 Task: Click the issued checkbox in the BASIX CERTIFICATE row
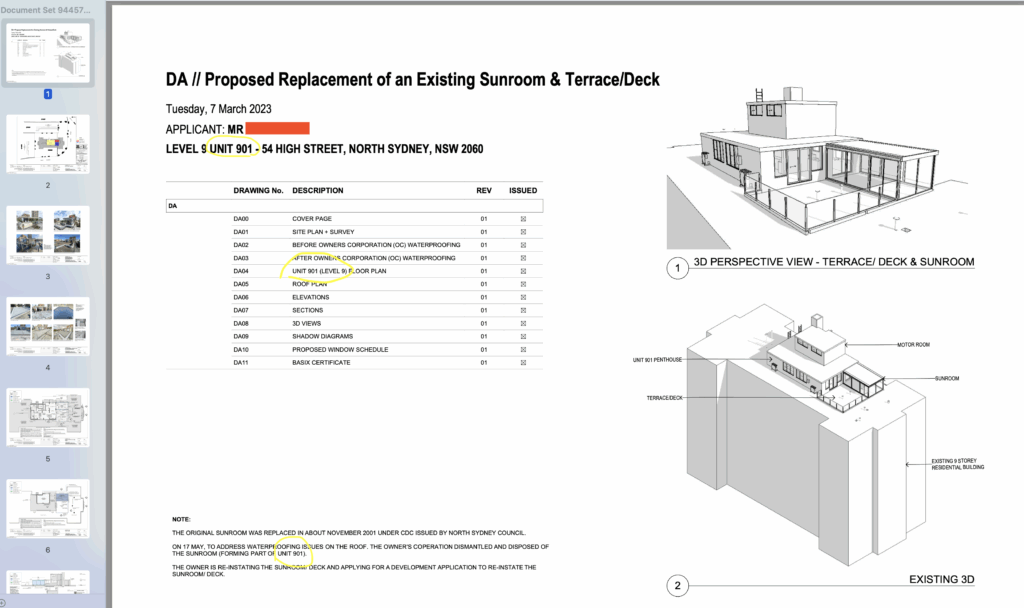pyautogui.click(x=523, y=362)
